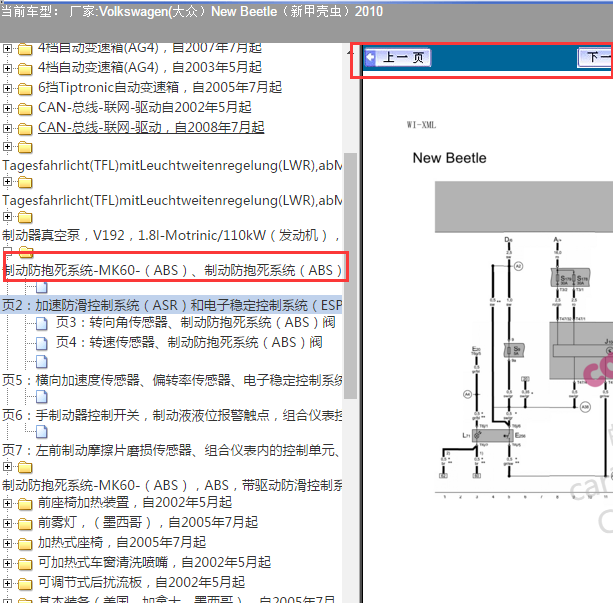Click folder icon of 加热式座椅
Viewport: 613px width, 603px height.
coord(25,544)
